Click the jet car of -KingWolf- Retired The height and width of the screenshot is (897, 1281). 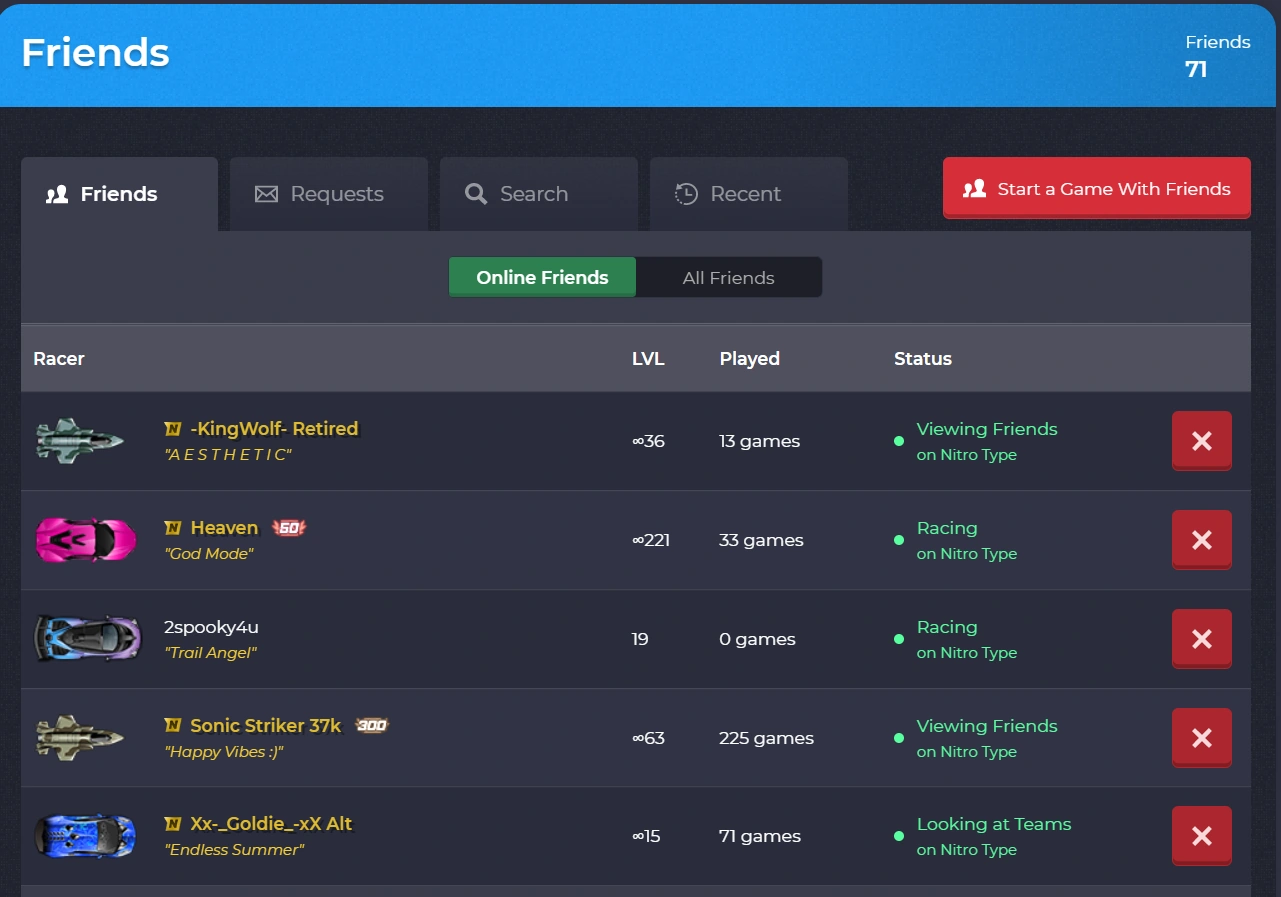[80, 440]
